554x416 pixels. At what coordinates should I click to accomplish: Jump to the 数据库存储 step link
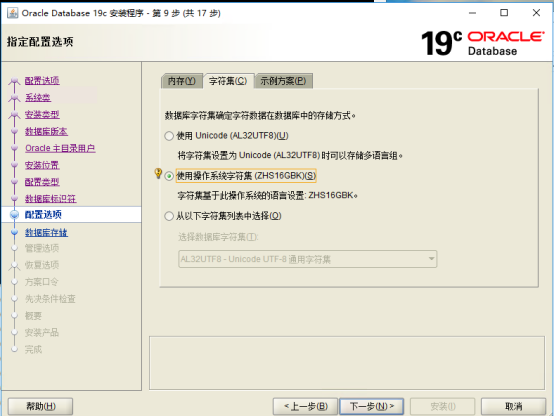[46, 232]
